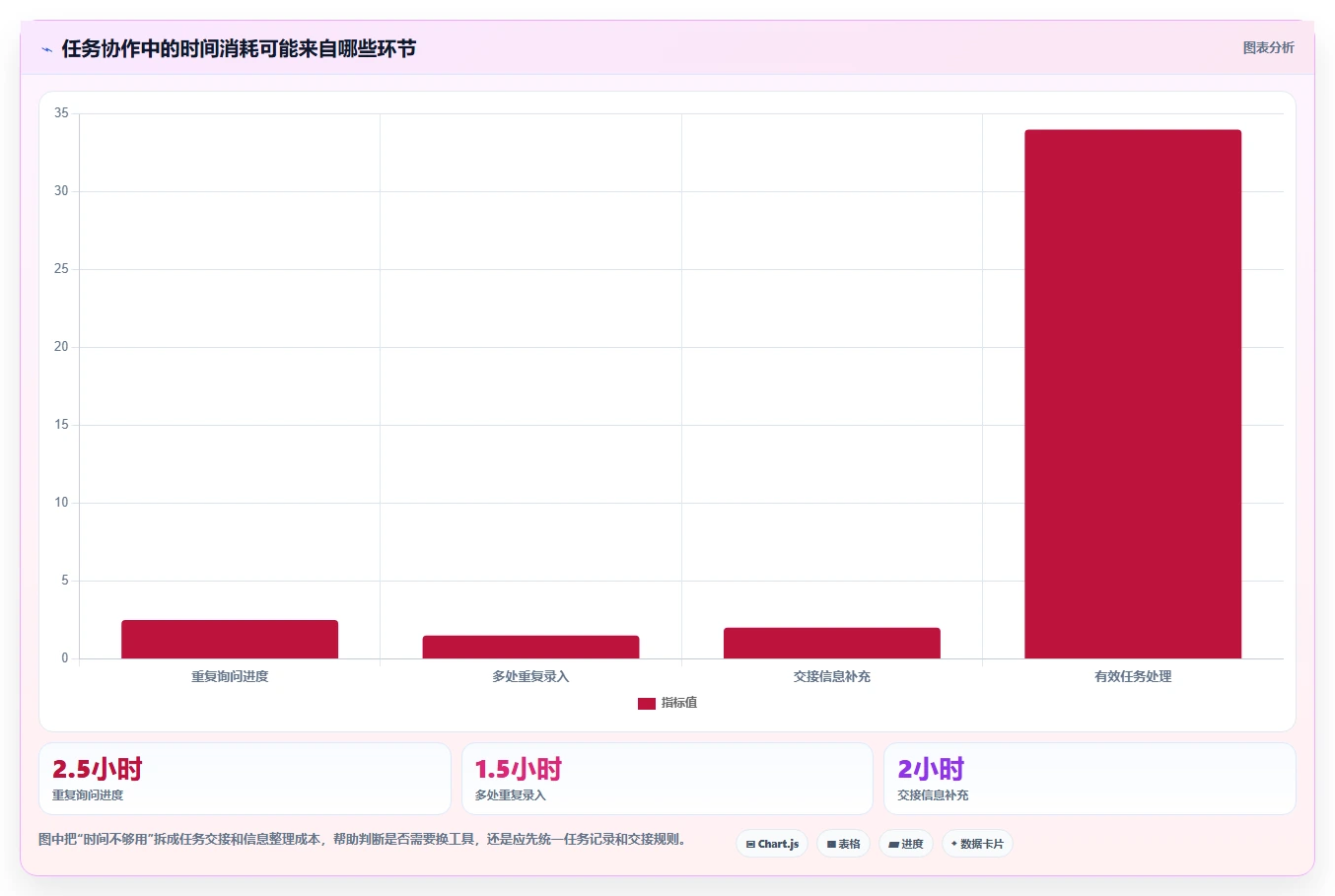
Task: Click the Chart.js tag chip
Action: click(x=772, y=844)
